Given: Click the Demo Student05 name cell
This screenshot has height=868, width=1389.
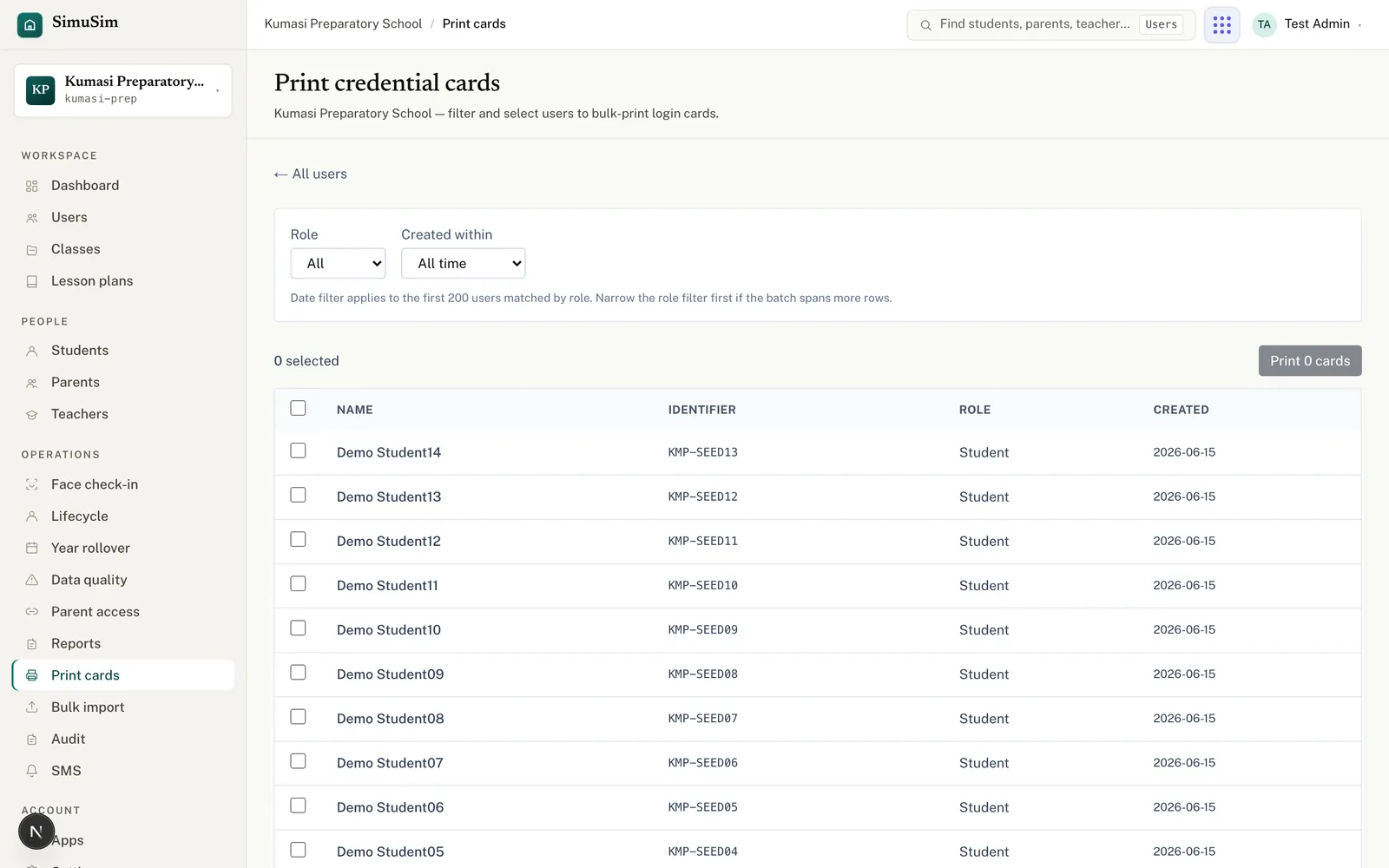Looking at the screenshot, I should pos(391,852).
